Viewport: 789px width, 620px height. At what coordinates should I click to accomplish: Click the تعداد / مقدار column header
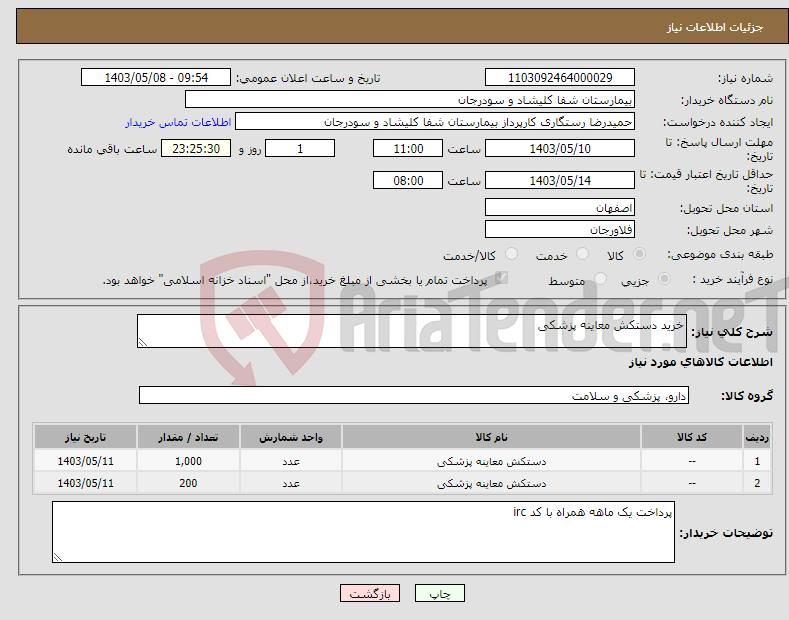point(188,437)
